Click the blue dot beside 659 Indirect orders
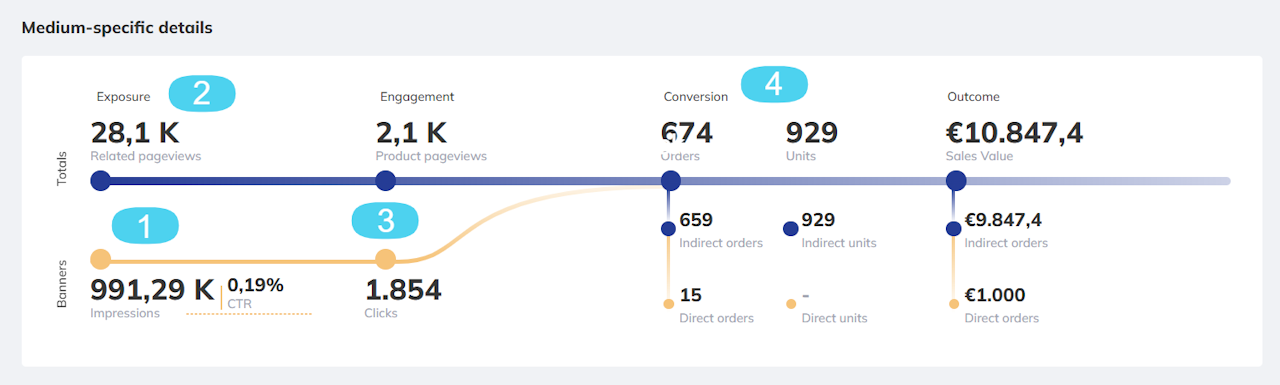 coord(668,229)
